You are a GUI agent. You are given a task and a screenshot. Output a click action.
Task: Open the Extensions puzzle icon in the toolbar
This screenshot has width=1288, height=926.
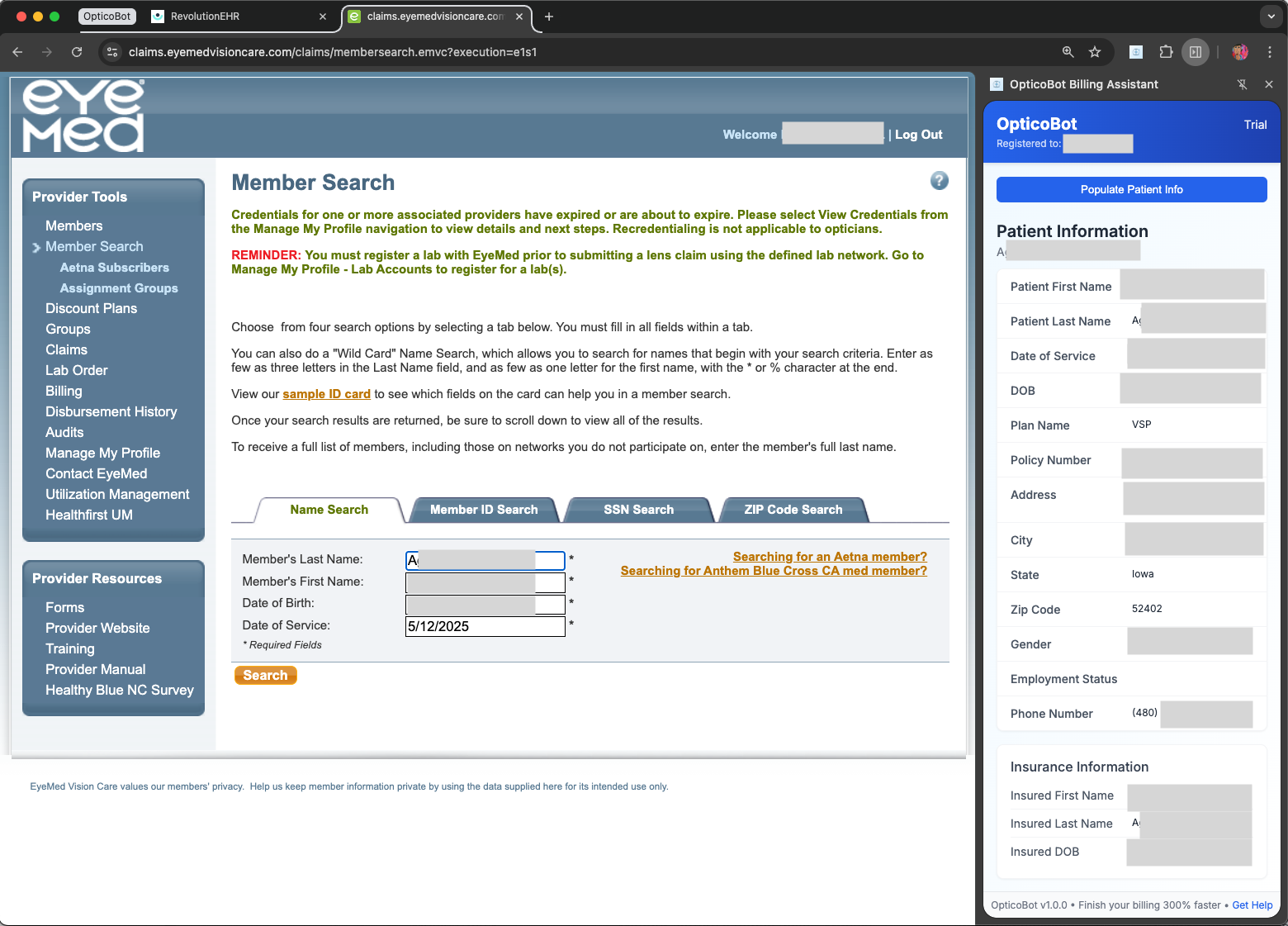1166,52
